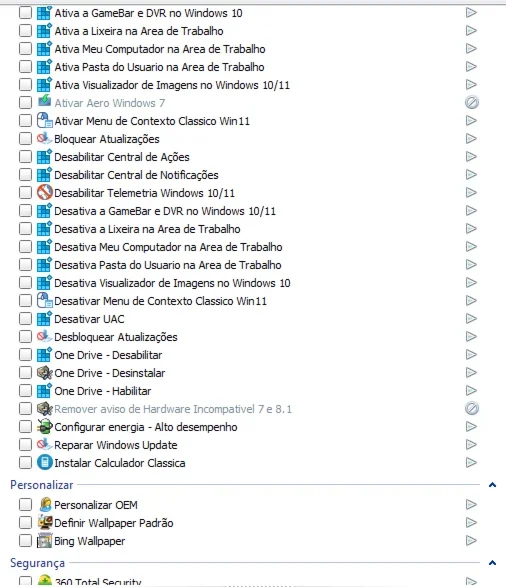
Task: Click the Desabilitar Central de Ações label
Action: point(122,157)
